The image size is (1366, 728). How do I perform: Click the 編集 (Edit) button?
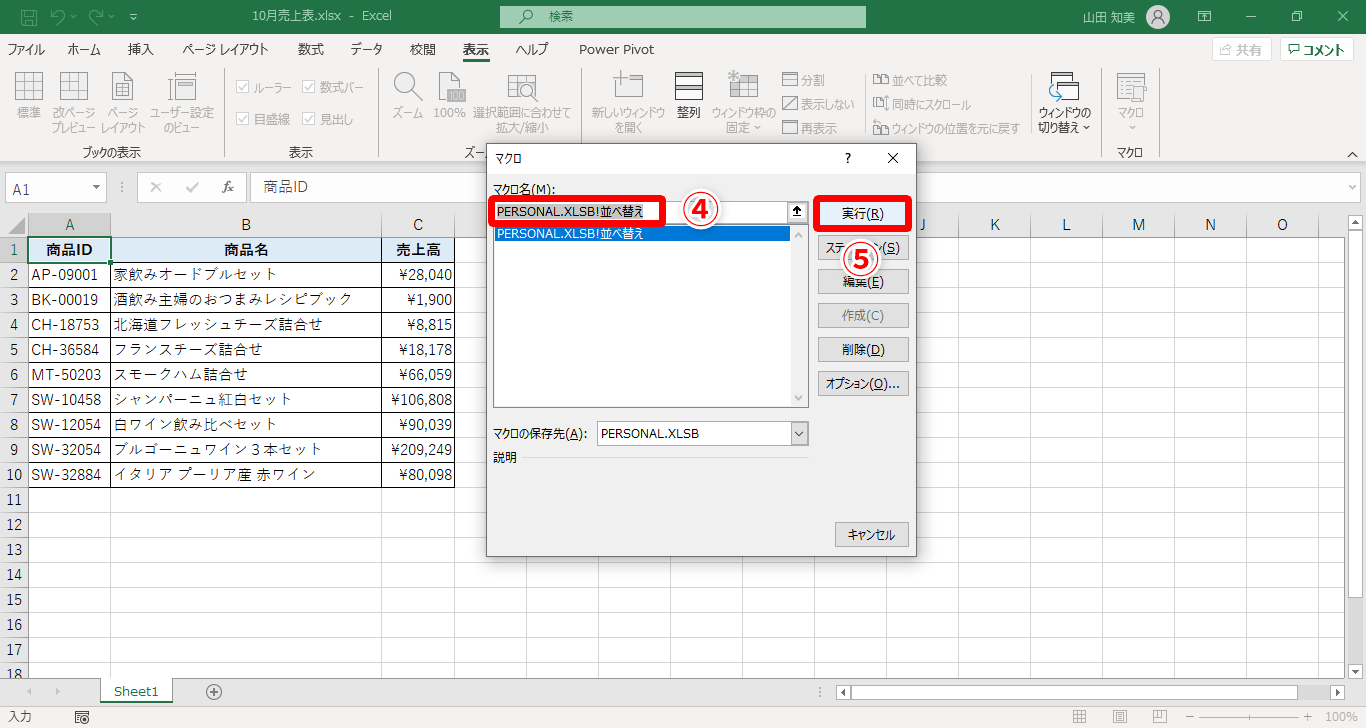[862, 282]
